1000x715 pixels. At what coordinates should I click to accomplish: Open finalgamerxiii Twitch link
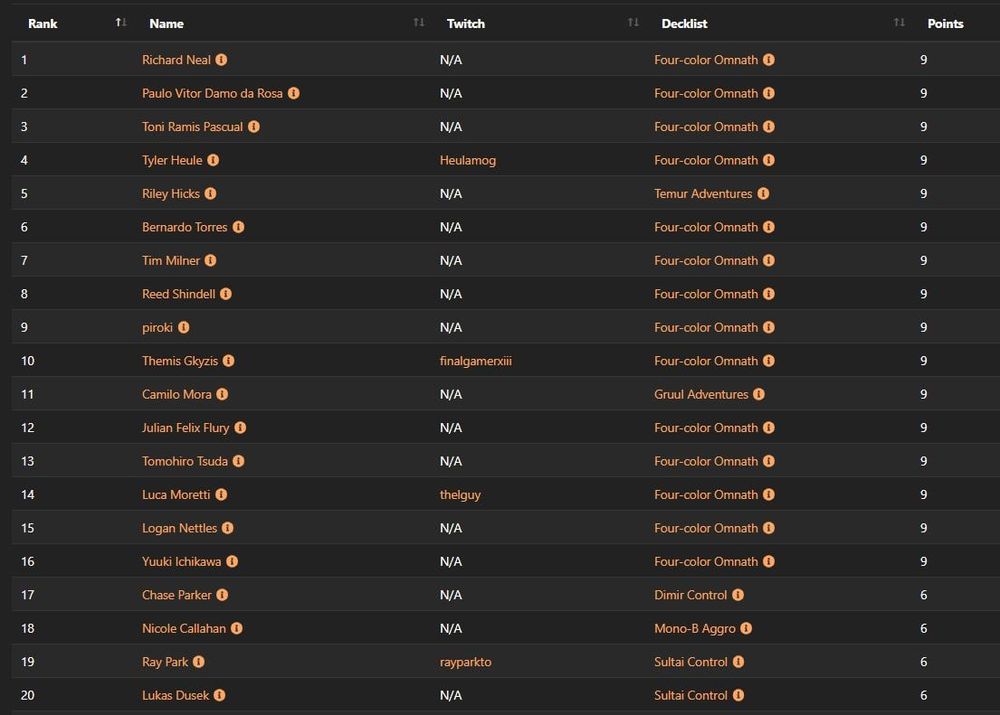tap(475, 361)
